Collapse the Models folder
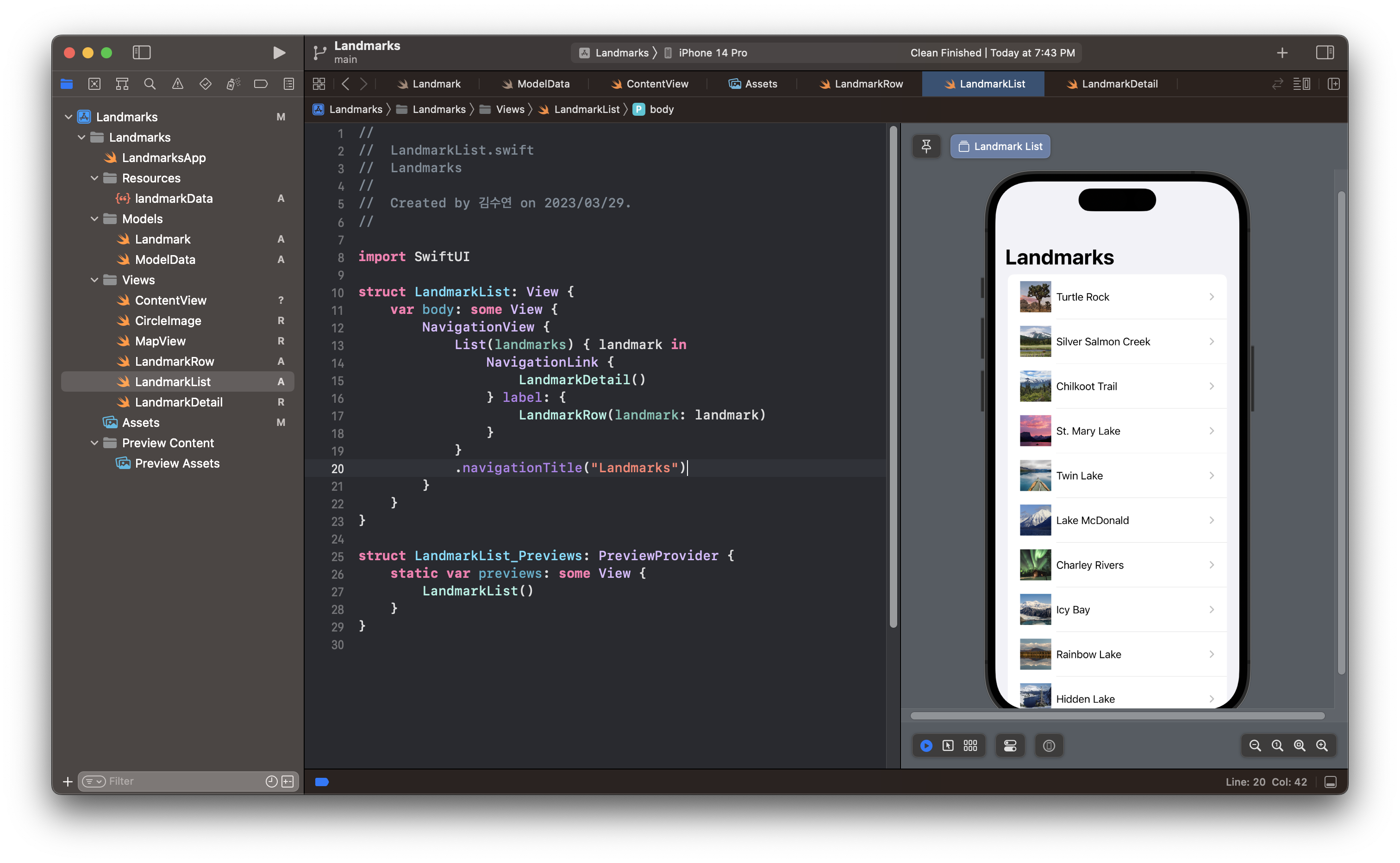 (95, 219)
